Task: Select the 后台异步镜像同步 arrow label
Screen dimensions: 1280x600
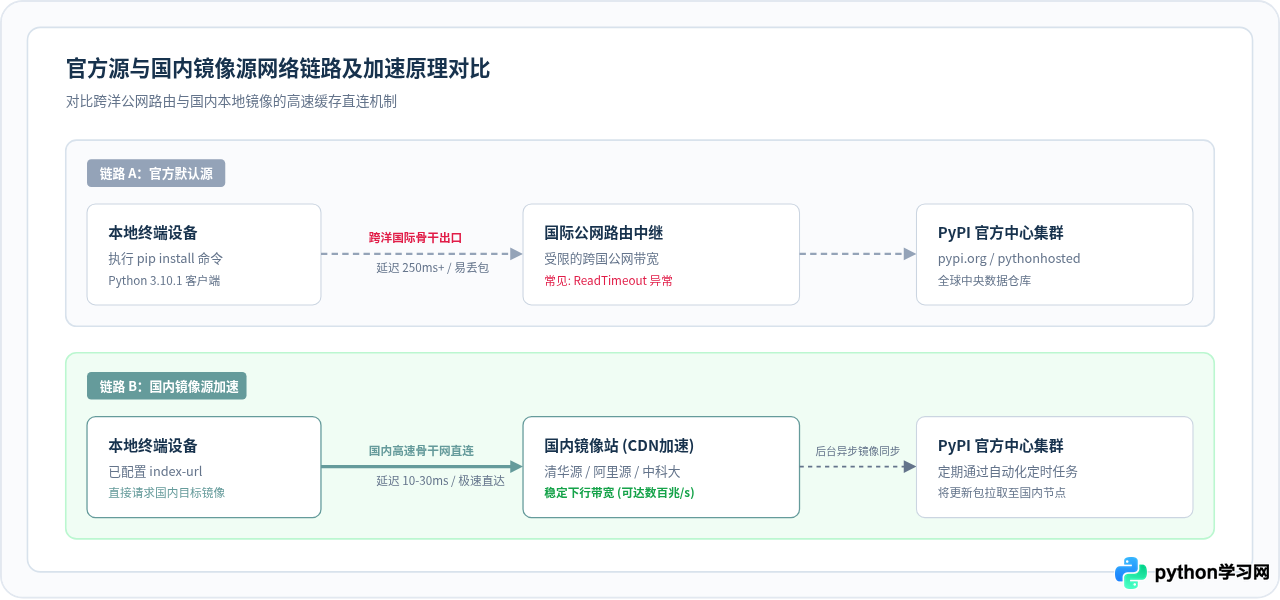Action: coord(858,451)
